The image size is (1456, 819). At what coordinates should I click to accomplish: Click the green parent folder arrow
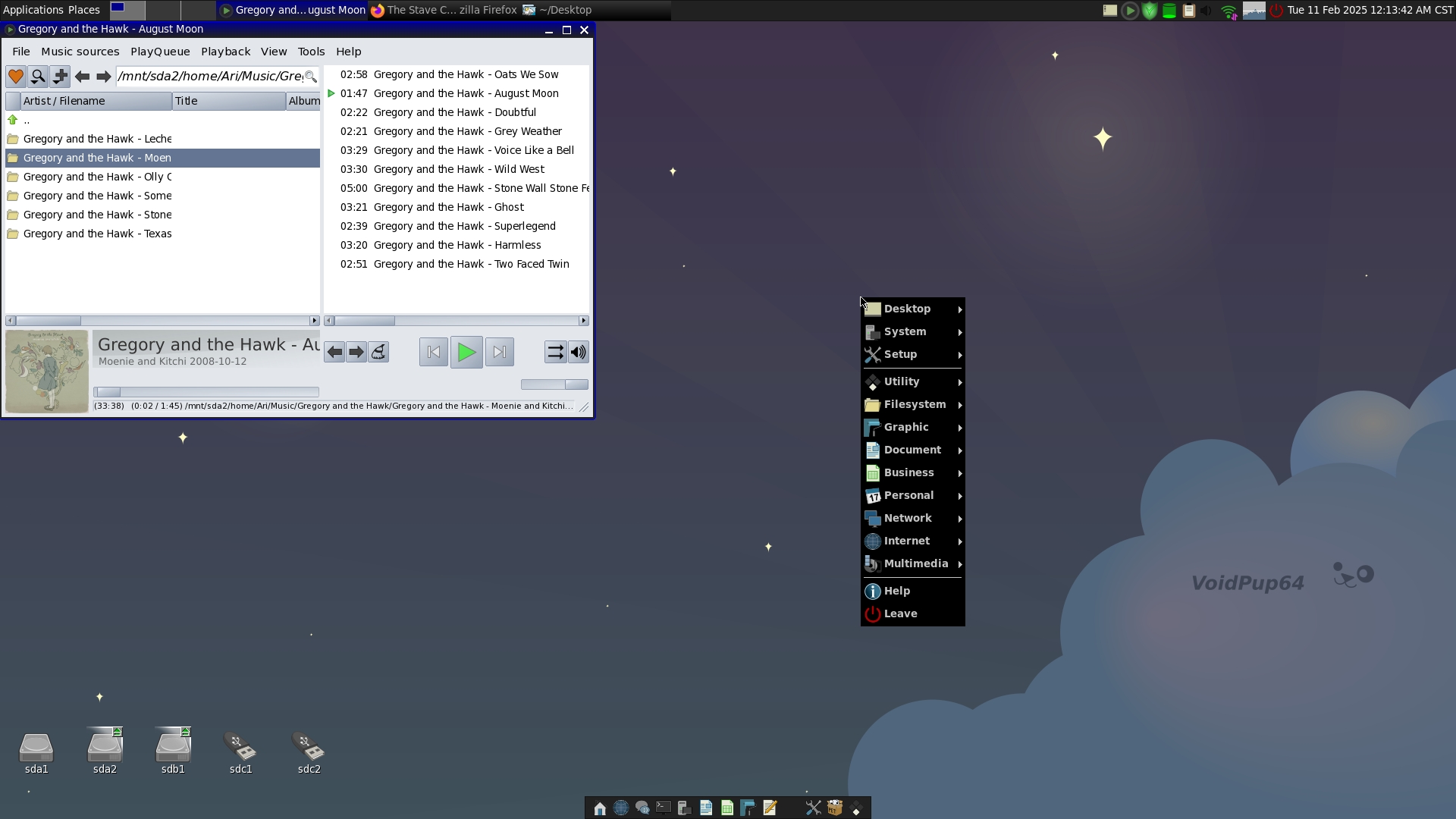tap(13, 121)
